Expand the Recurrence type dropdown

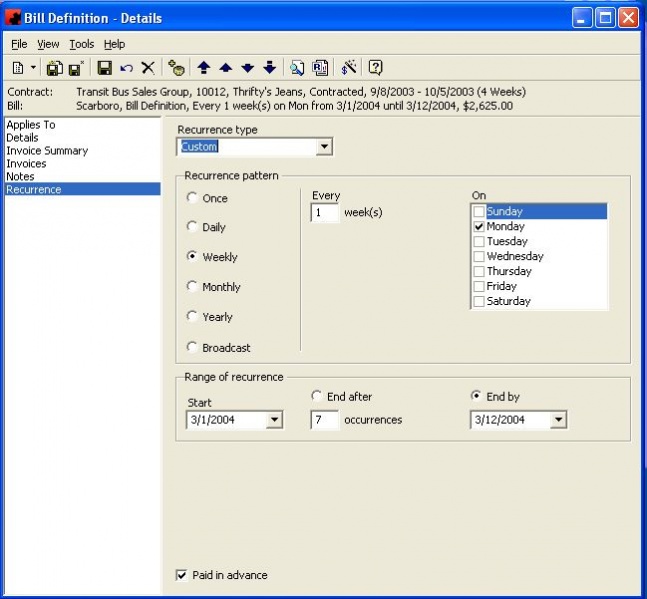point(323,147)
